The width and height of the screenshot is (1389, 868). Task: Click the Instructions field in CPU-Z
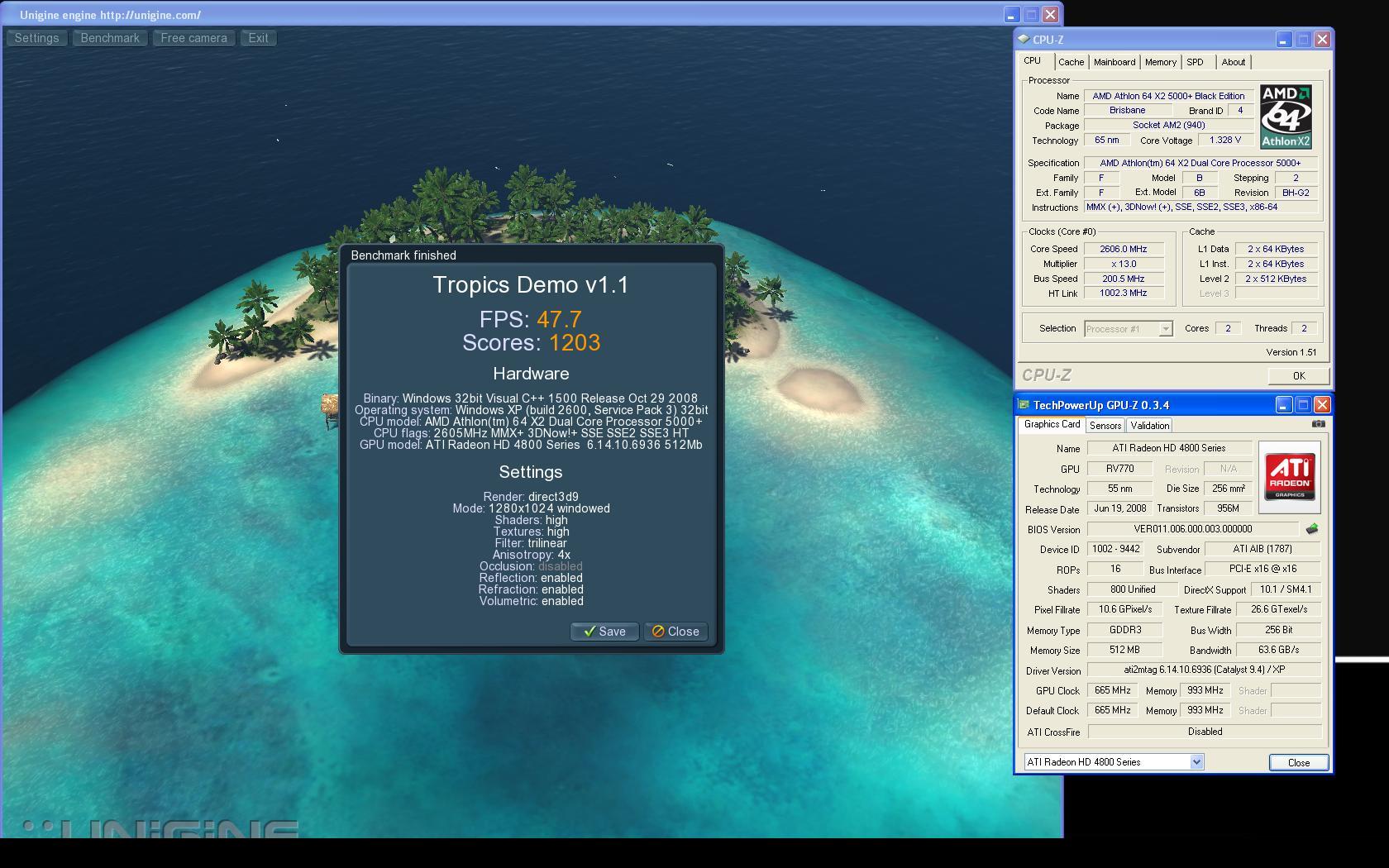pos(1200,207)
